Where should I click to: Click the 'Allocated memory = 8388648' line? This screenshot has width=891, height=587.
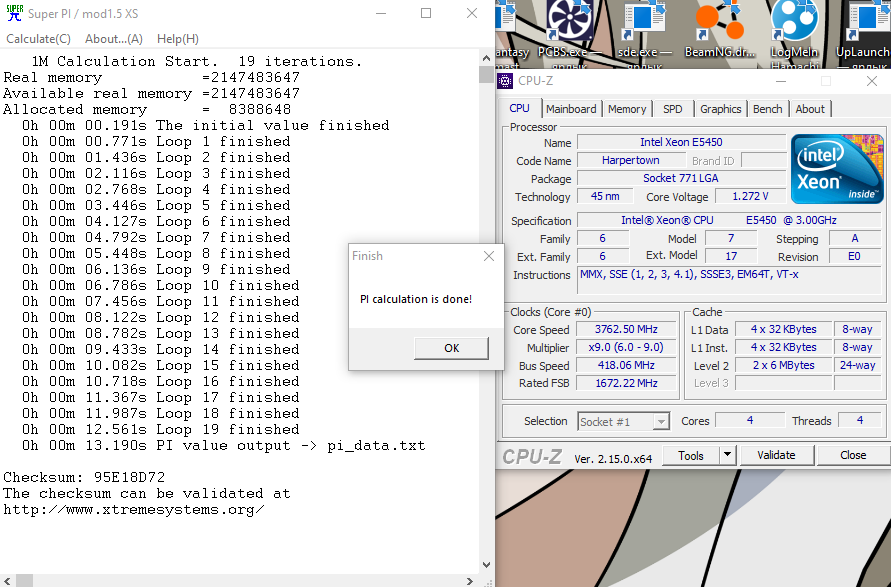[x=147, y=109]
